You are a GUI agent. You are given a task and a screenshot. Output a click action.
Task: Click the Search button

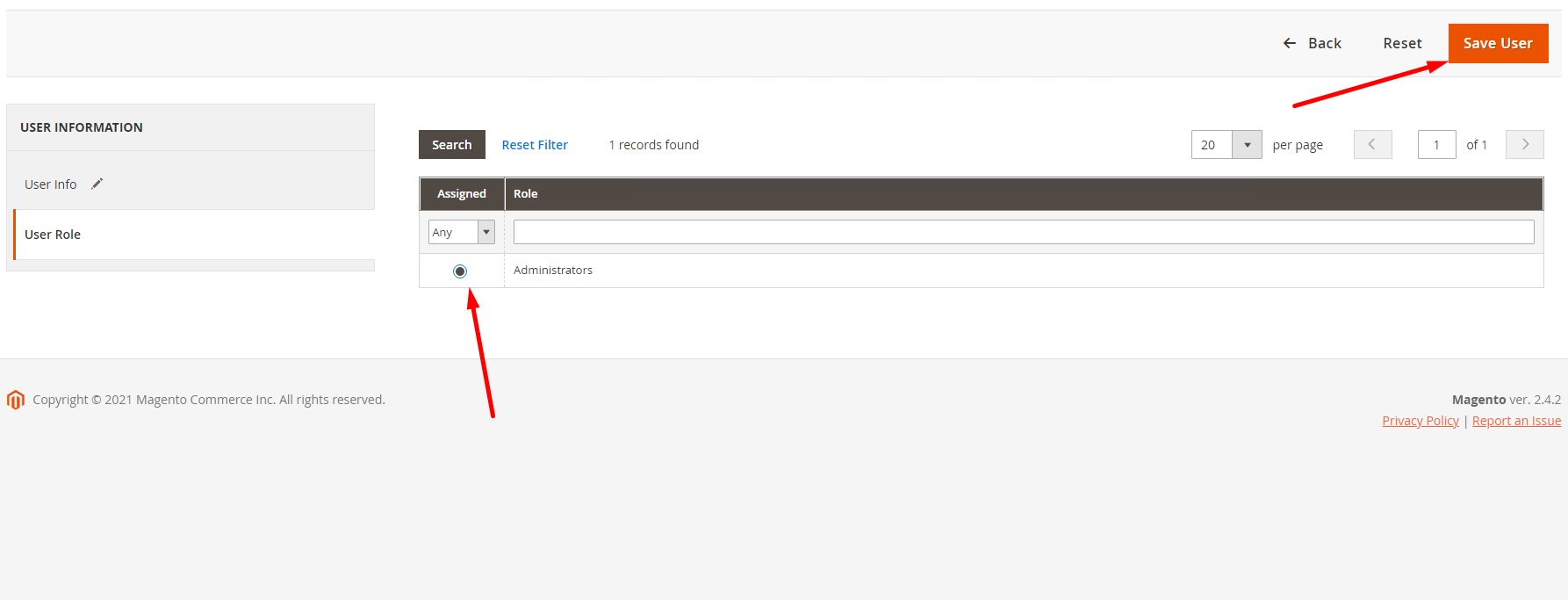pos(452,145)
